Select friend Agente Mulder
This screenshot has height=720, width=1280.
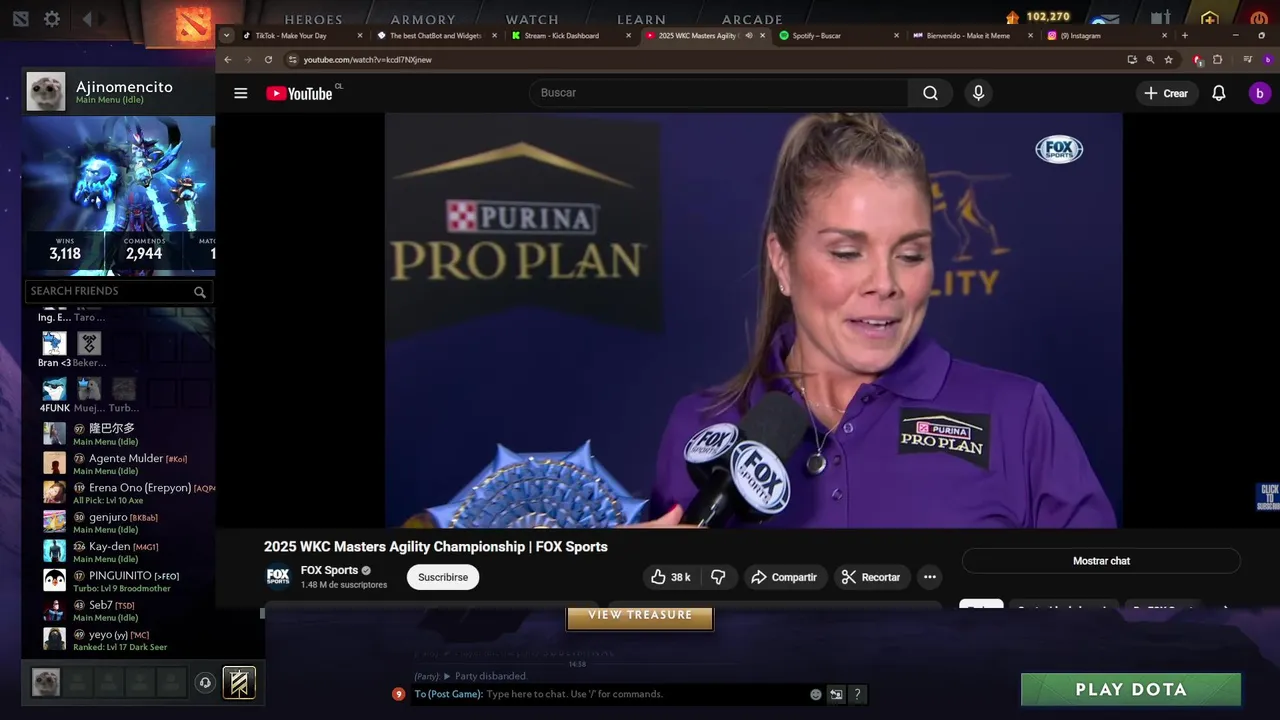tap(128, 463)
